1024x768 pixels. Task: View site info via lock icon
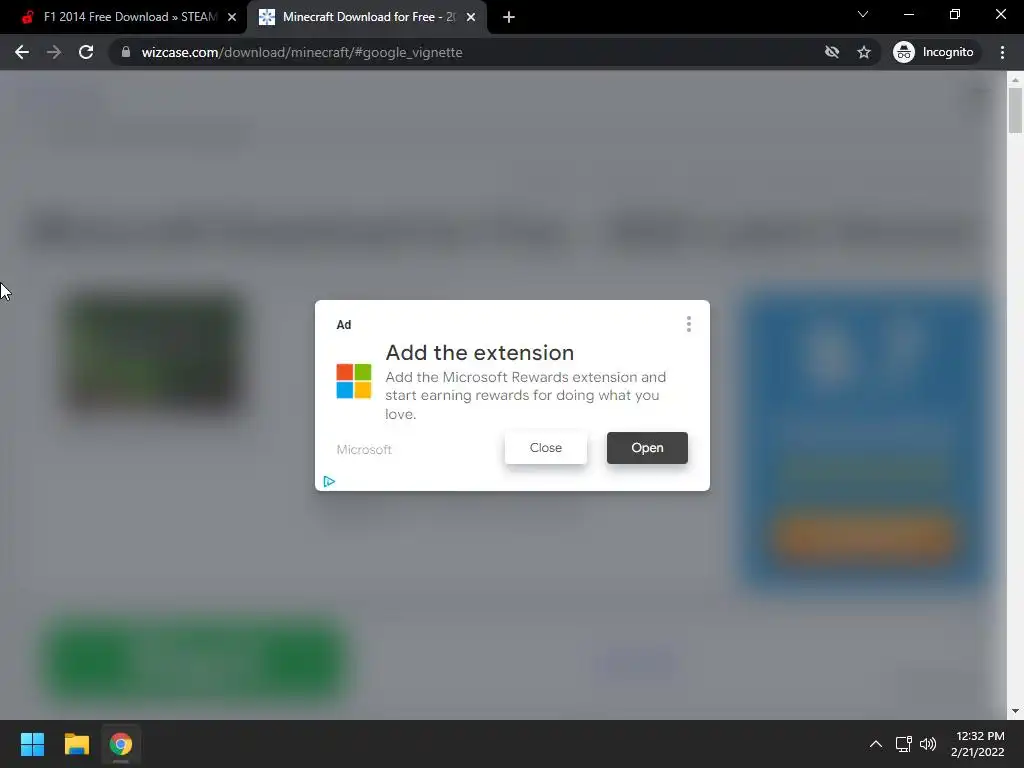126,52
